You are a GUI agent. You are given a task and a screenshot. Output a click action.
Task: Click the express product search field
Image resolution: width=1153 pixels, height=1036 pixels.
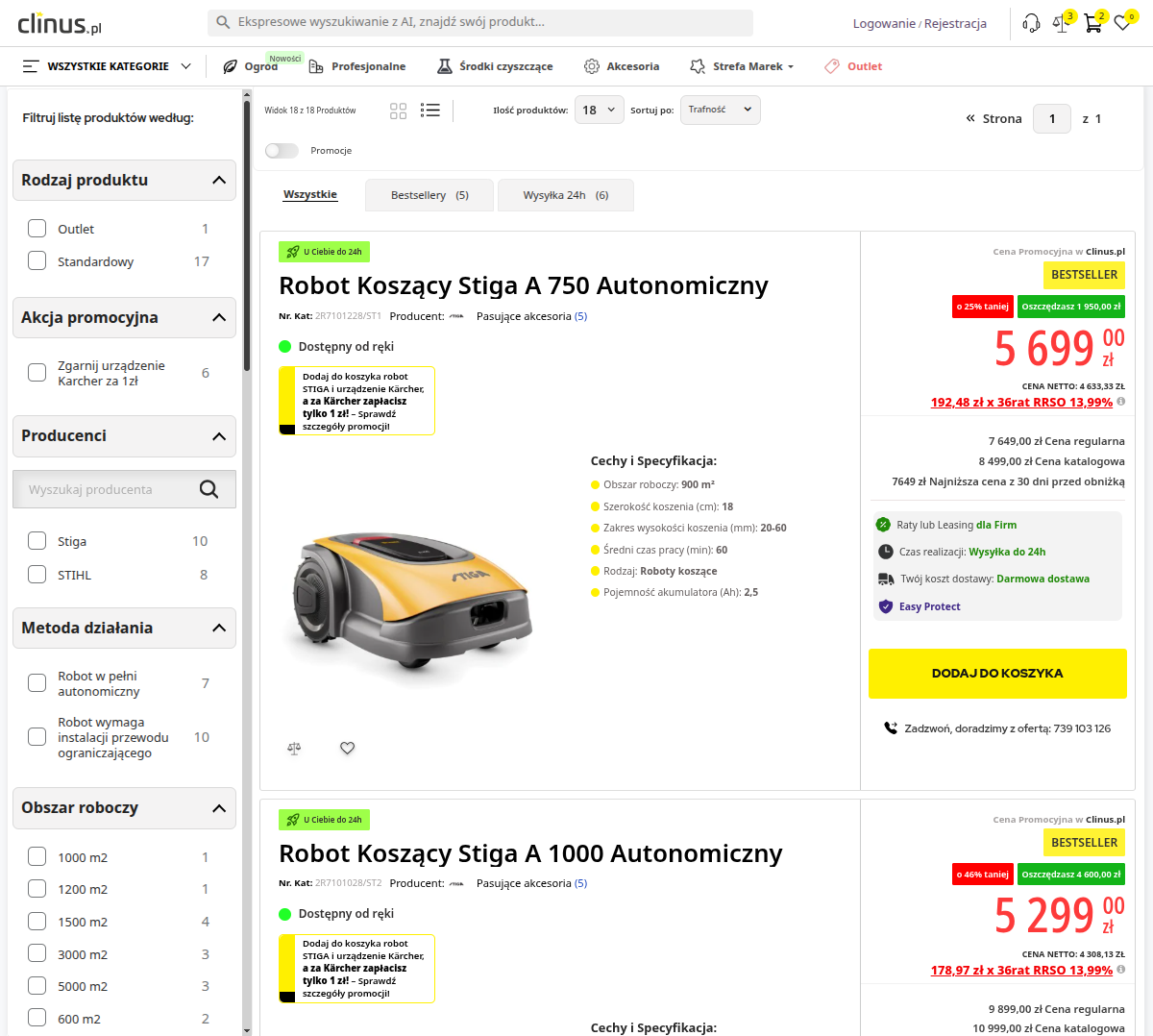[480, 22]
